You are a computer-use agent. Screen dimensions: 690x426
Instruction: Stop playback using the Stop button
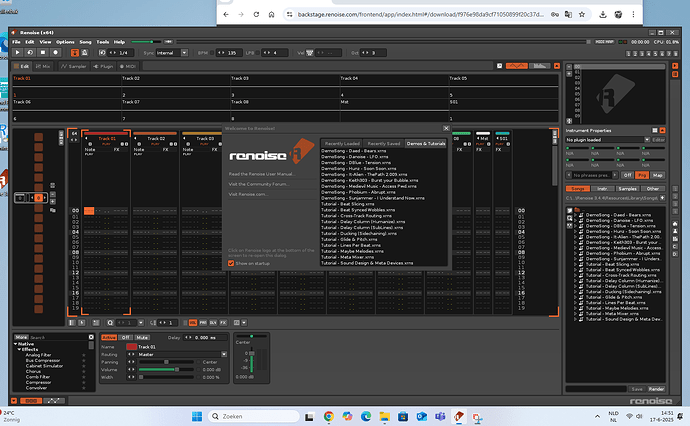[x=43, y=52]
